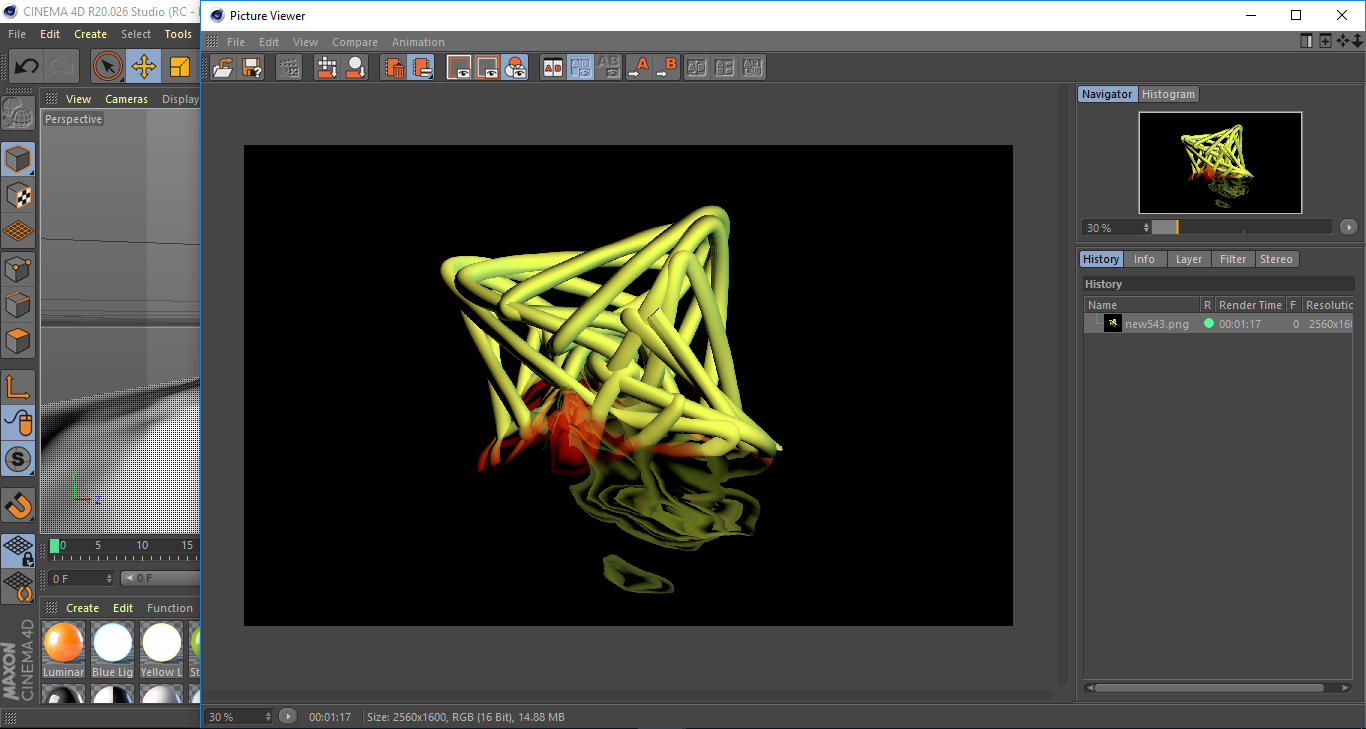This screenshot has height=729, width=1366.
Task: Enable the Axis mode L-shaped icon
Action: coord(18,387)
